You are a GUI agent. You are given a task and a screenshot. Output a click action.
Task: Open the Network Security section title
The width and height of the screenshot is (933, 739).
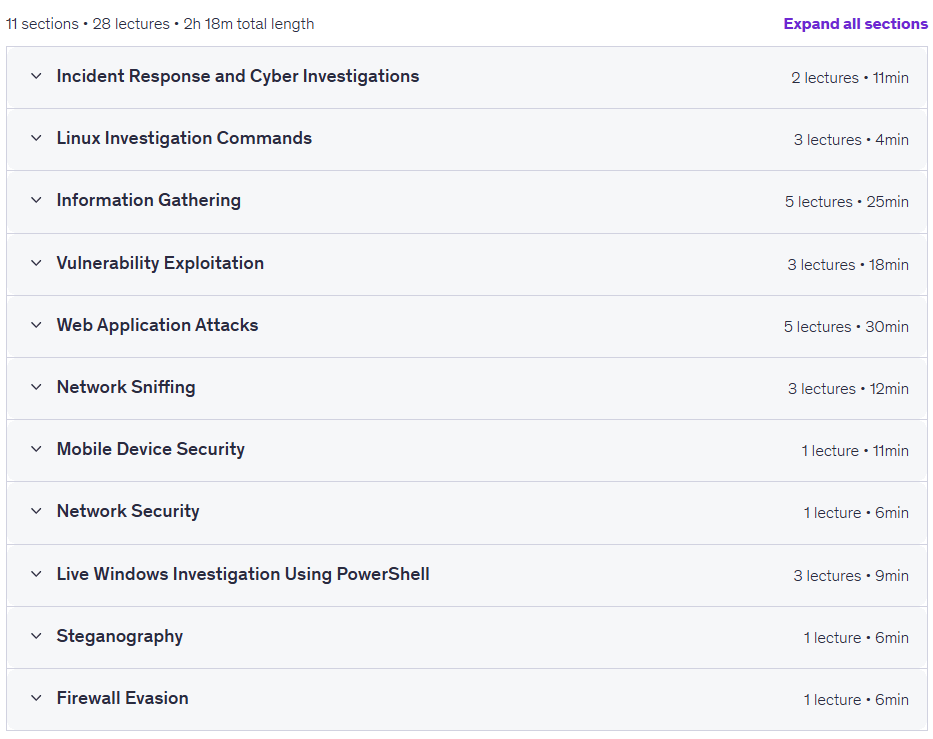click(x=128, y=511)
